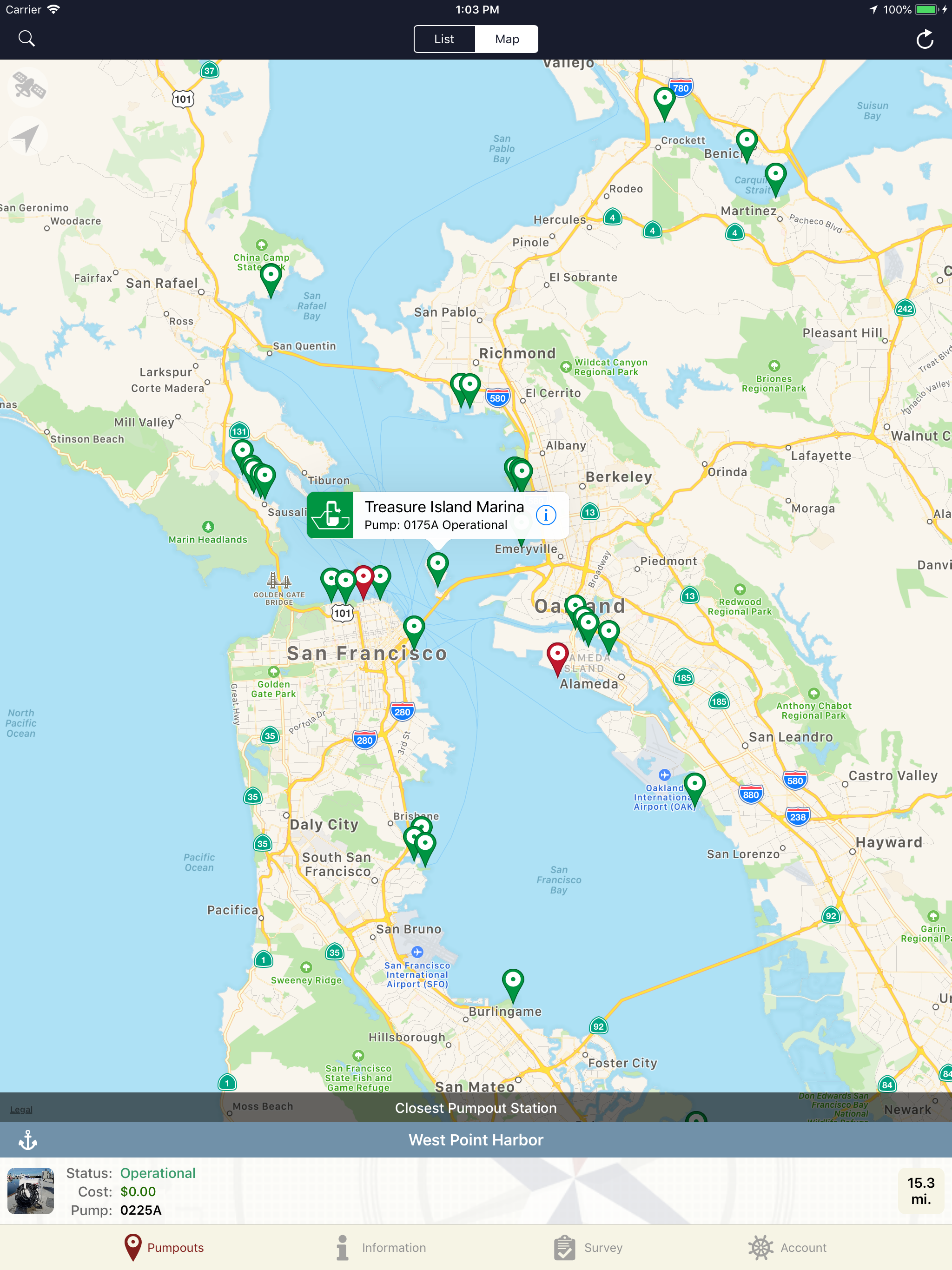
Task: Tap the anchor icon beside West Point Harbor
Action: (27, 1140)
